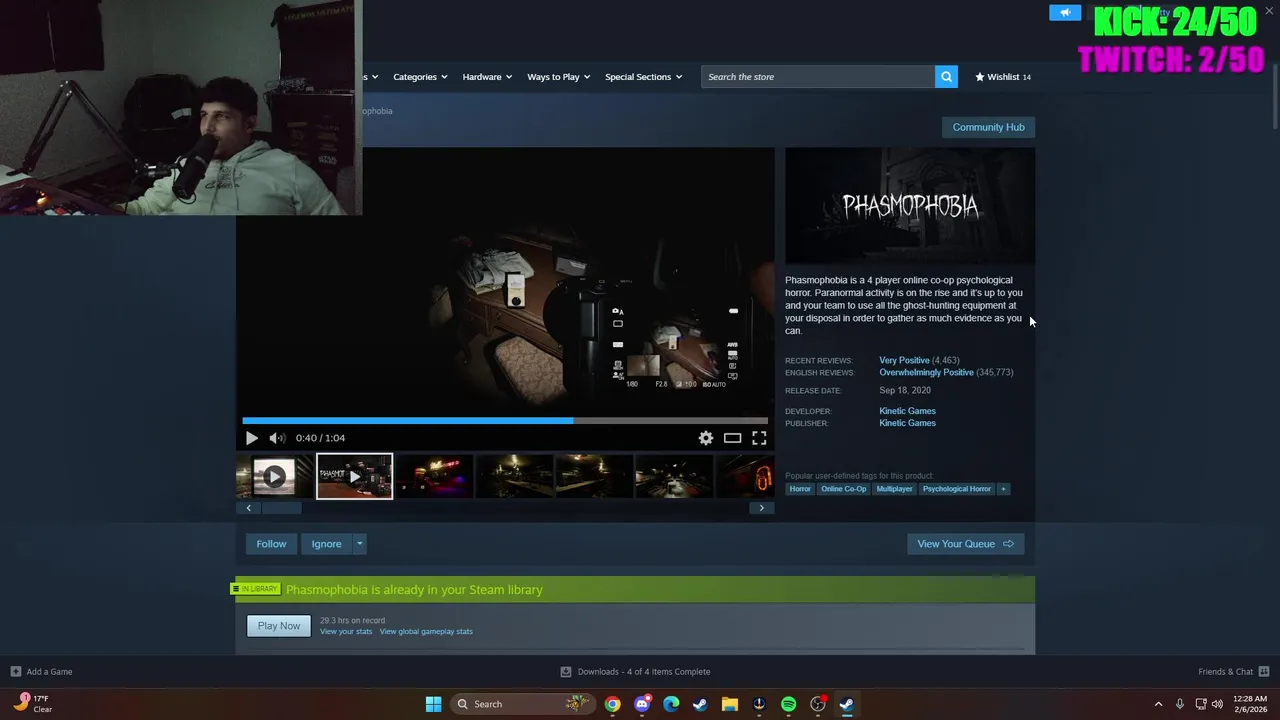1280x720 pixels.
Task: Play the Phasmophobia trailer video
Action: (x=251, y=438)
